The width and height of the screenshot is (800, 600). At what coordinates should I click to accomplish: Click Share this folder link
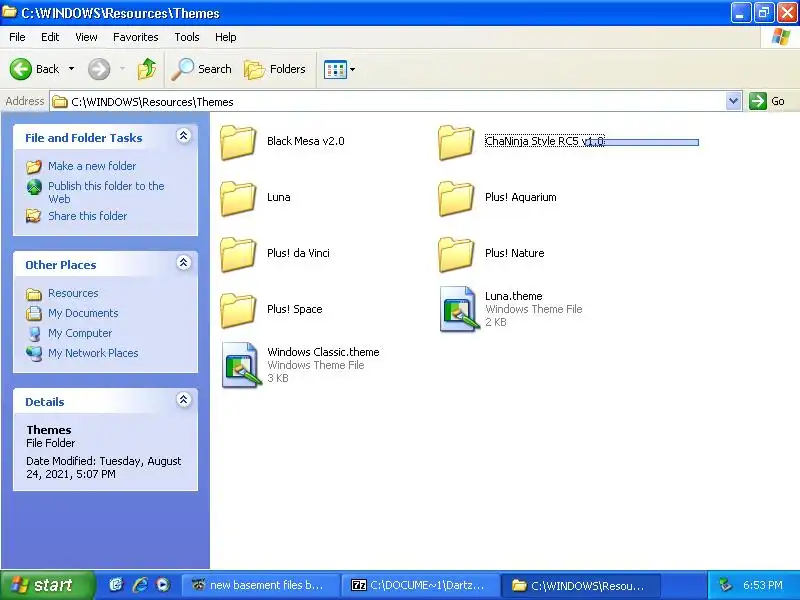pos(87,216)
